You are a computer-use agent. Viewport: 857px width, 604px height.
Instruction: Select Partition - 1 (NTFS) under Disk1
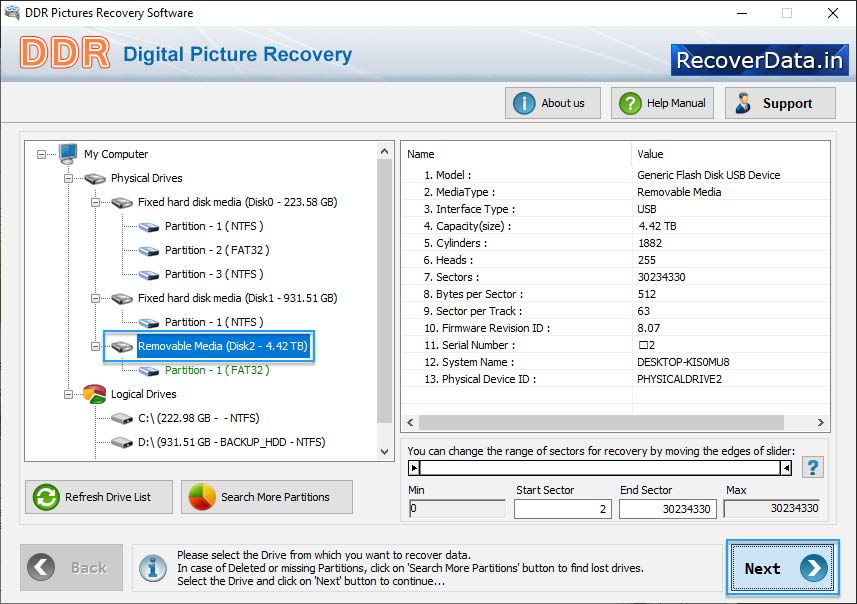click(214, 322)
